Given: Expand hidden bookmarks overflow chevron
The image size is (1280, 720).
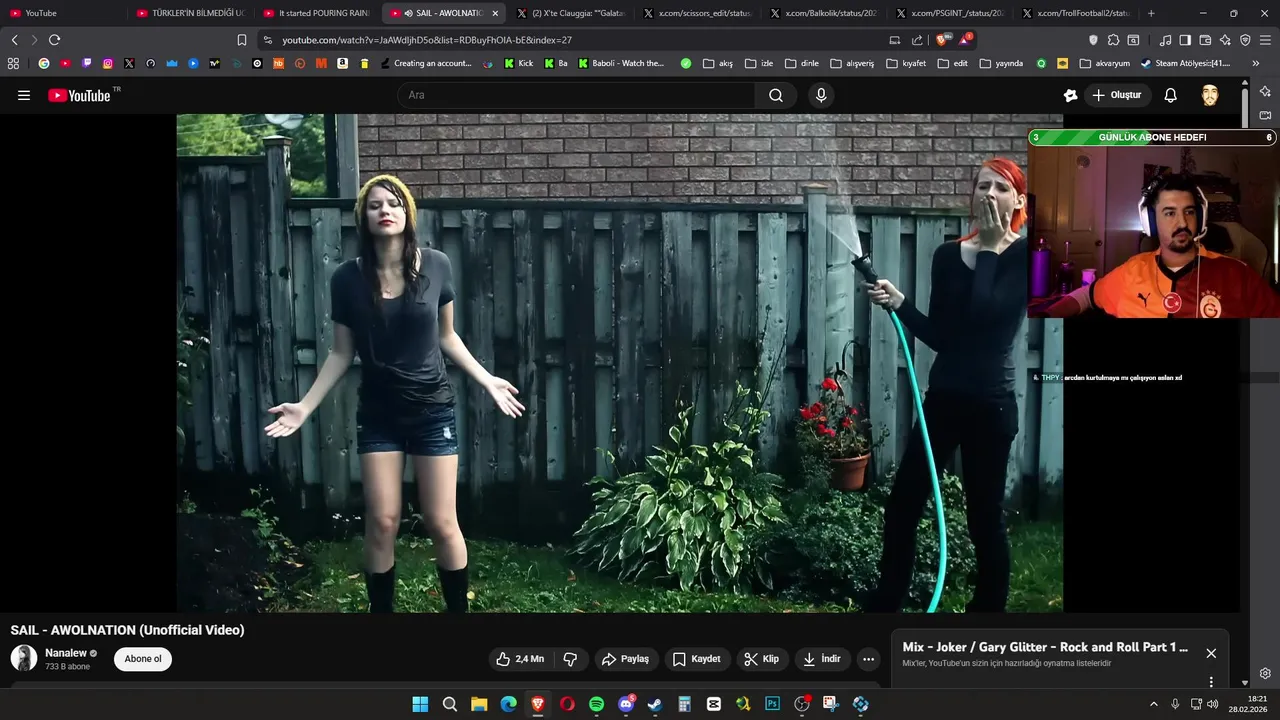Looking at the screenshot, I should pyautogui.click(x=1256, y=63).
